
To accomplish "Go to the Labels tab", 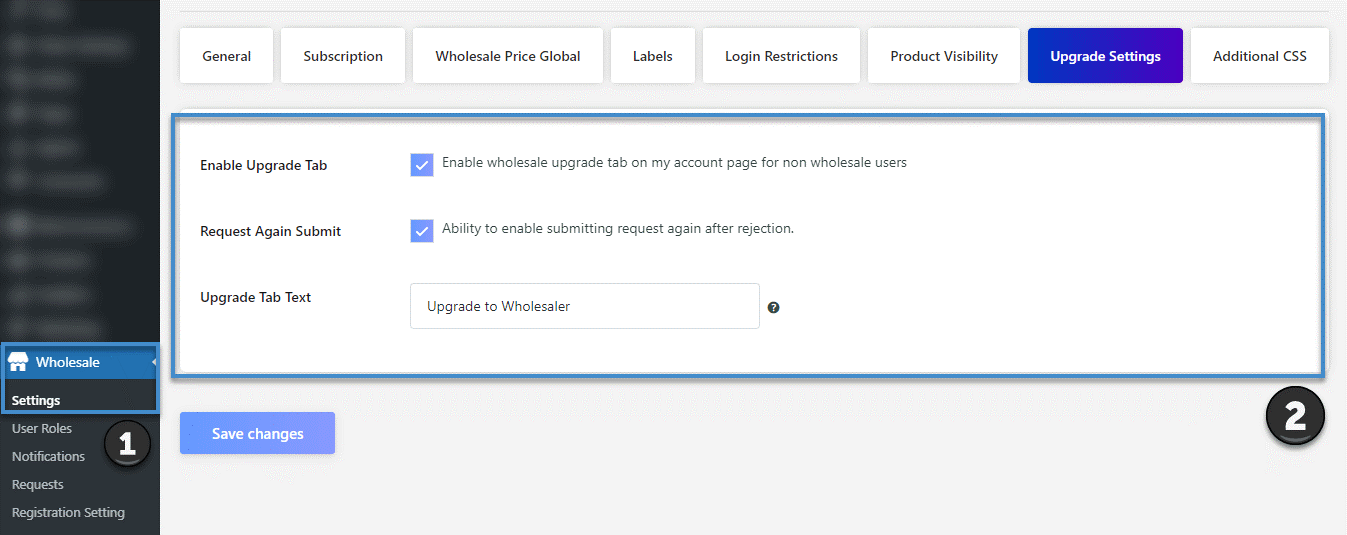I will pyautogui.click(x=652, y=56).
